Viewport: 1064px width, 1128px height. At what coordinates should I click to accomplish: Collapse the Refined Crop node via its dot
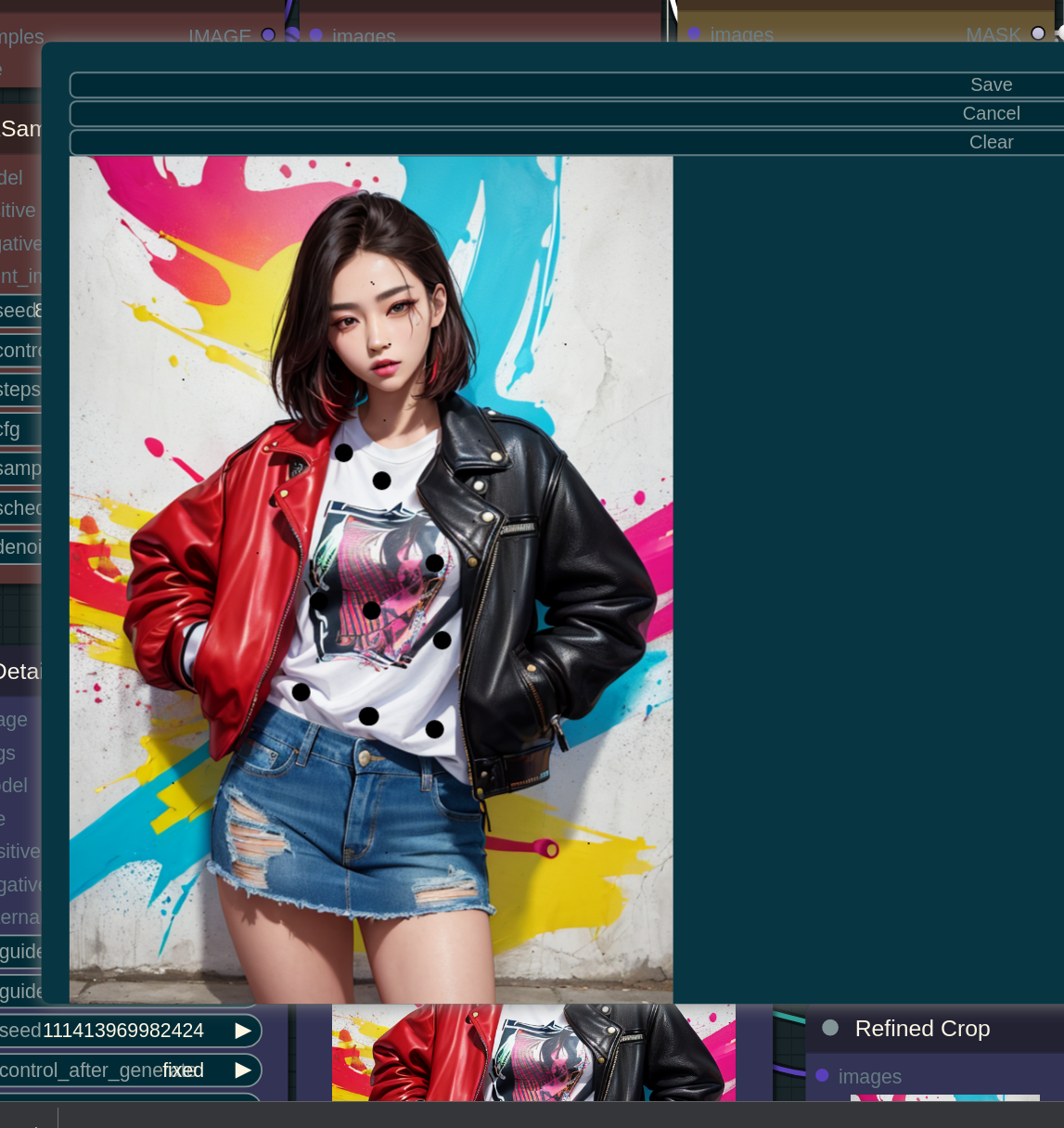click(x=830, y=1028)
